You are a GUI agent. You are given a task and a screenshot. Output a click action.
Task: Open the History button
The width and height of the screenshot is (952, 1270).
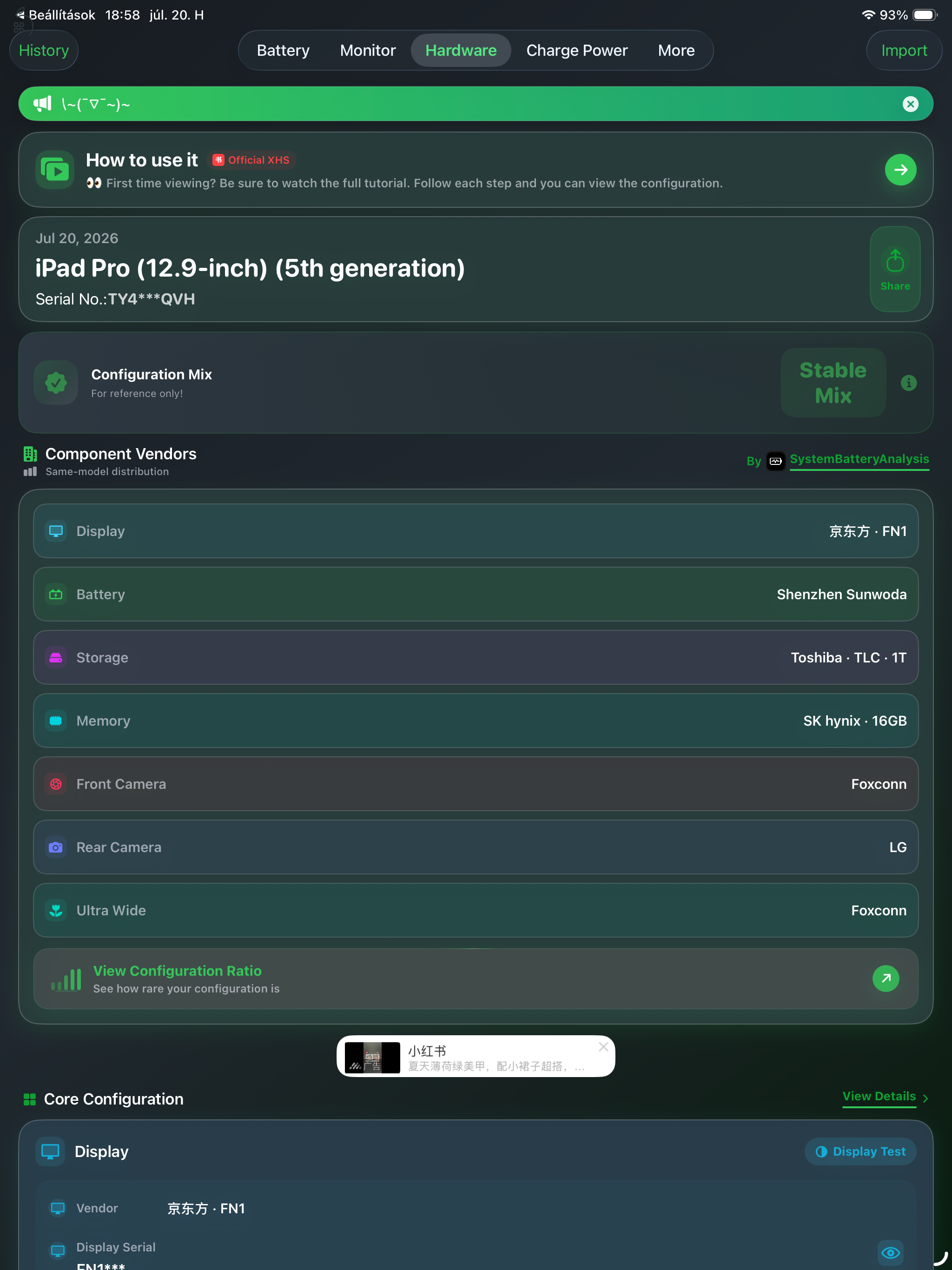click(44, 51)
